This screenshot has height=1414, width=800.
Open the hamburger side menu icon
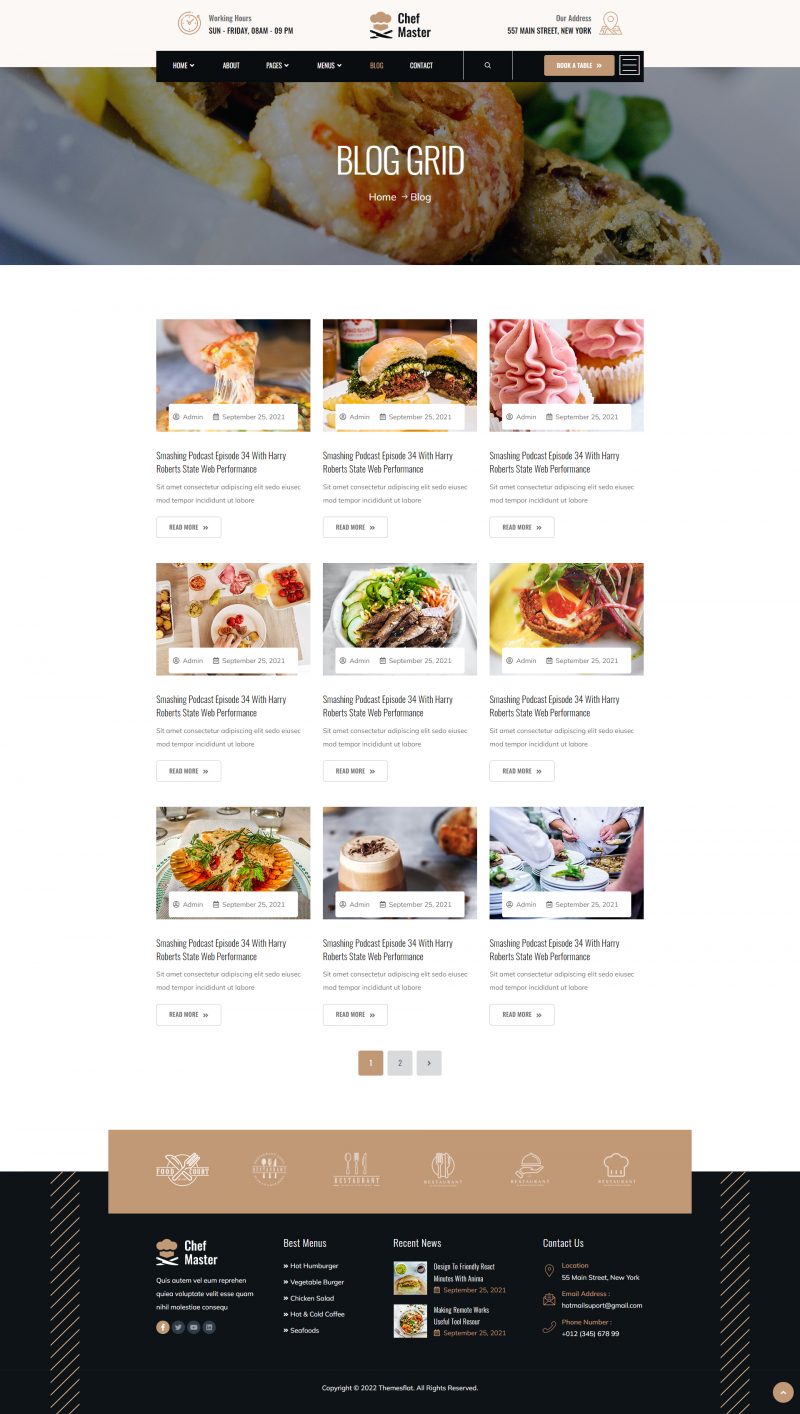[x=629, y=65]
